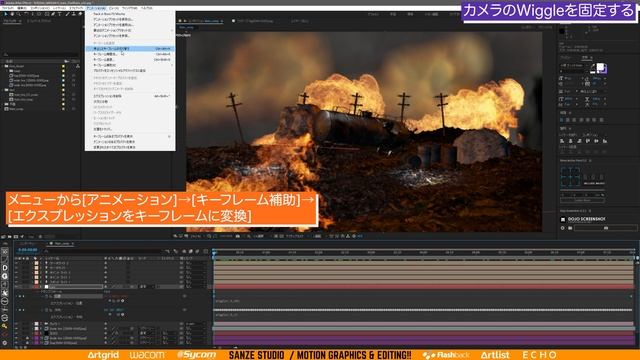Click camera icon beside DOJO SCREENSHOT
This screenshot has height=360, width=640.
tap(563, 220)
